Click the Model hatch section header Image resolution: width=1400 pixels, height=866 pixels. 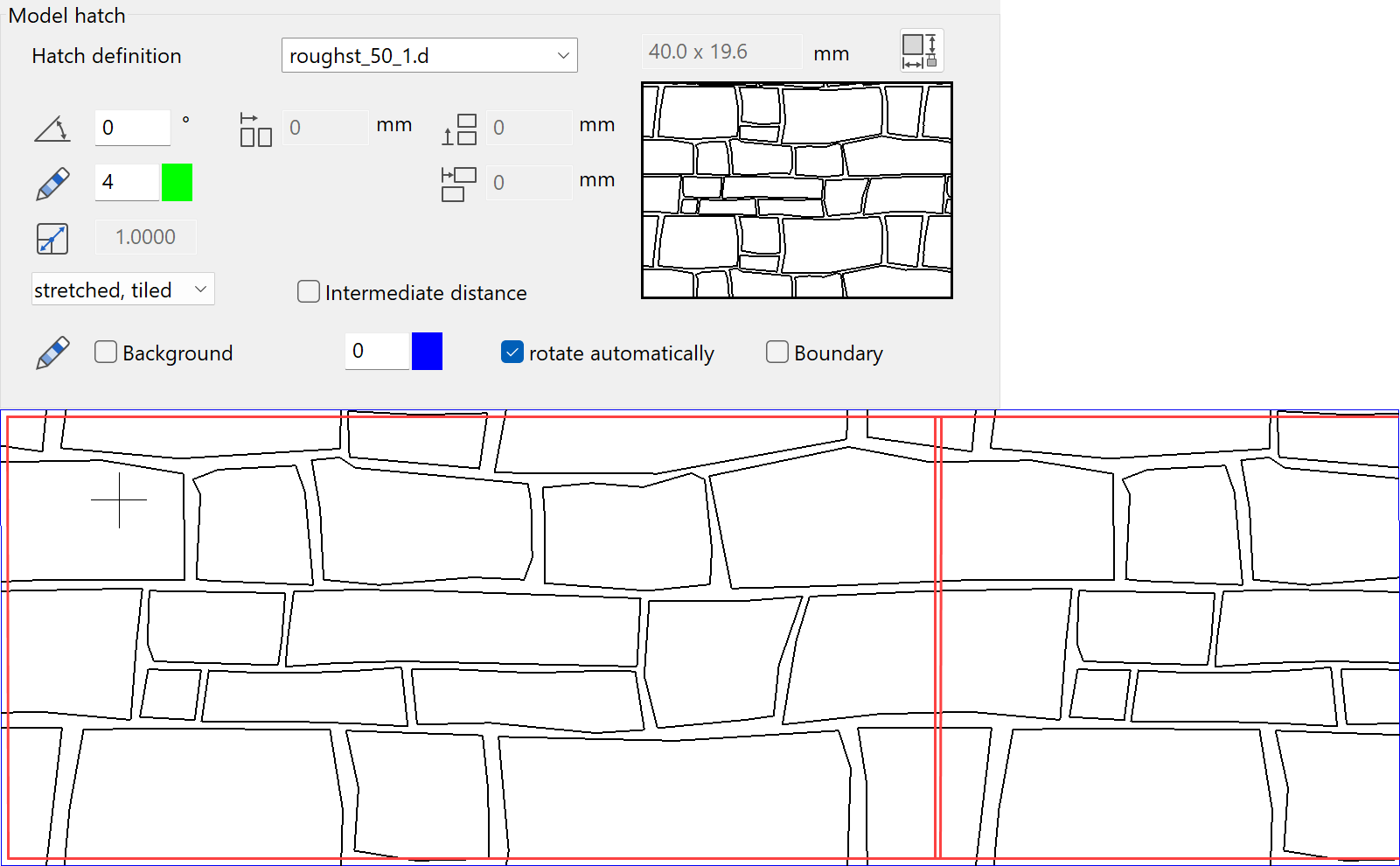coord(66,15)
